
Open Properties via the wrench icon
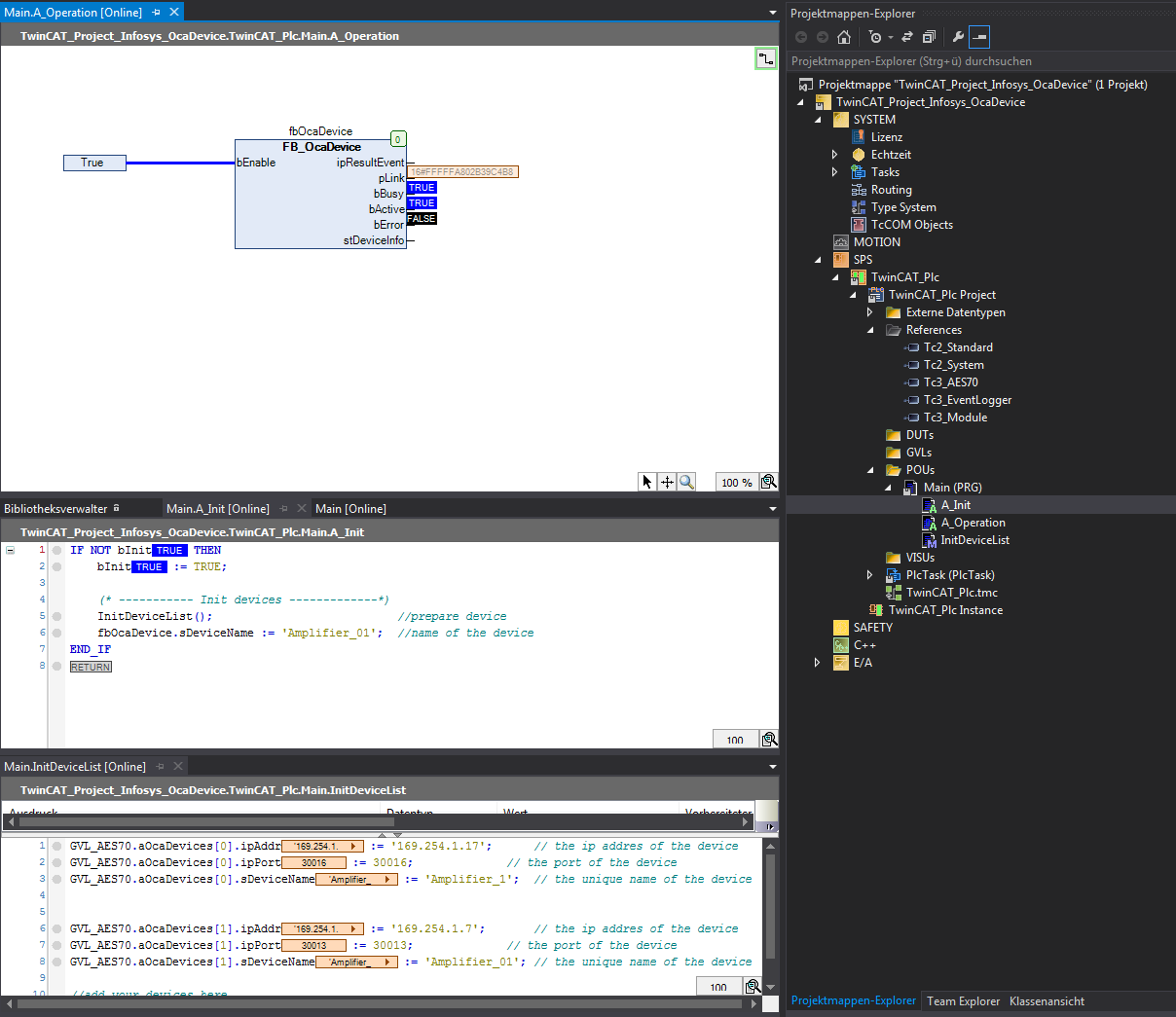tap(958, 37)
